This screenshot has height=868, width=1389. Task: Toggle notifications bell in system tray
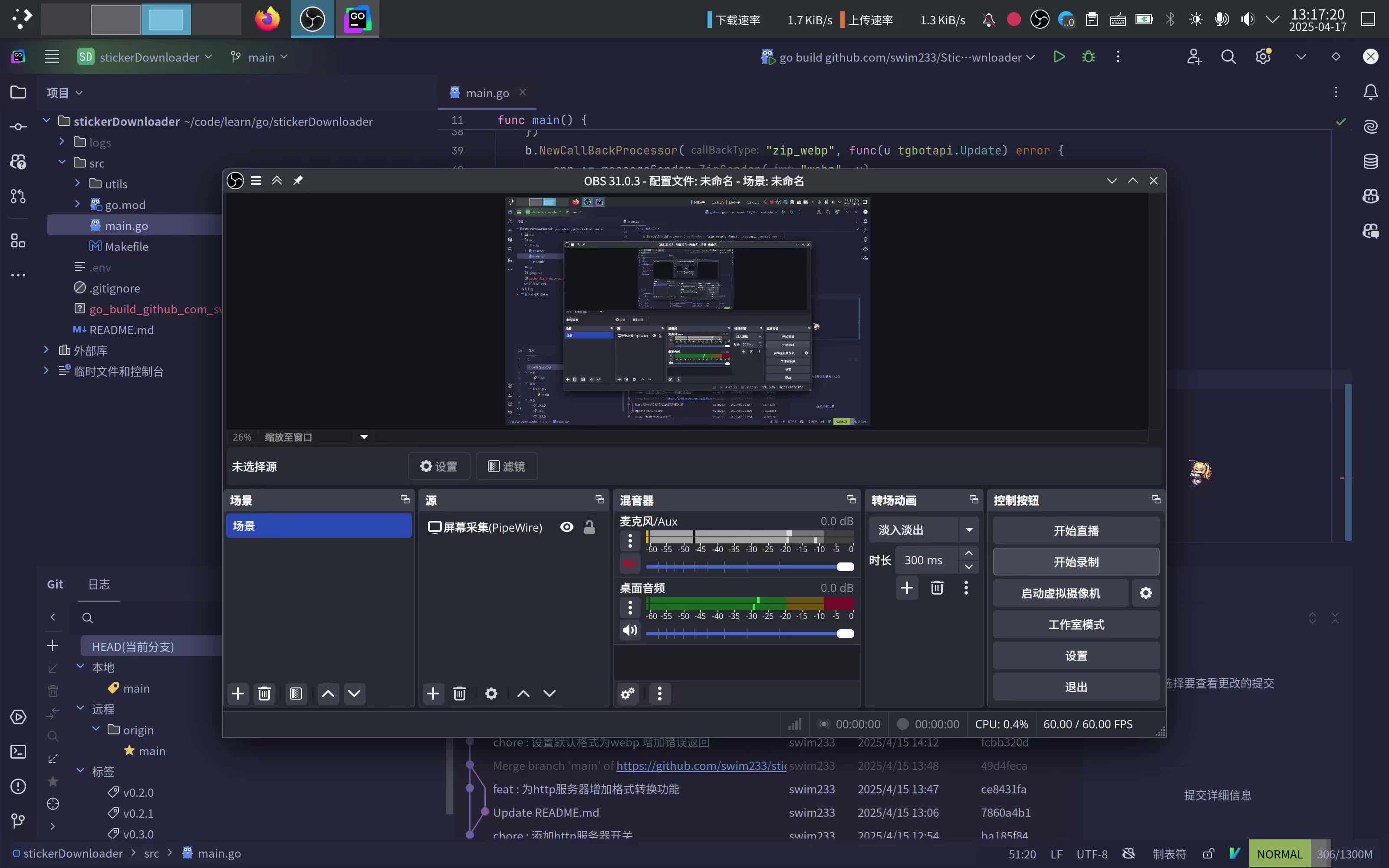pos(988,20)
